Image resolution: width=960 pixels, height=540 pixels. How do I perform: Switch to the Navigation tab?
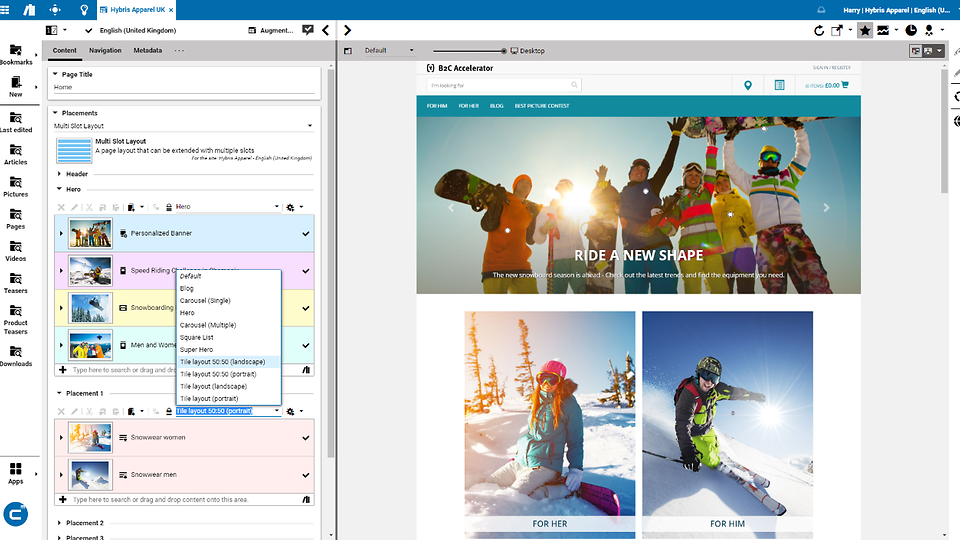pyautogui.click(x=105, y=50)
